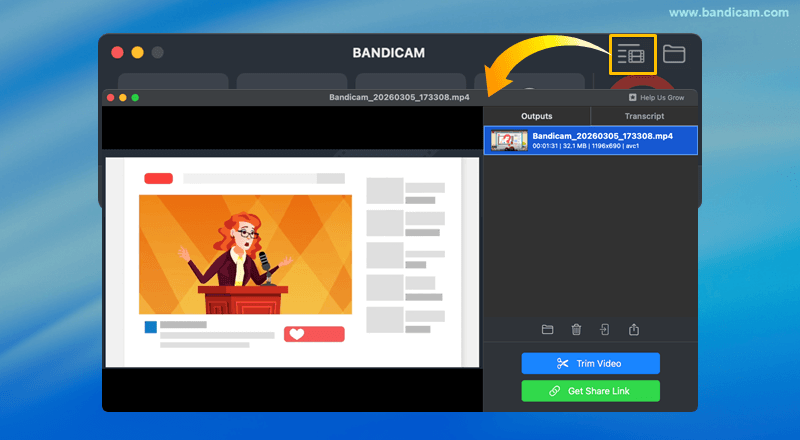800x440 pixels.
Task: Minimize the main BANDICAM window
Action: tap(137, 52)
